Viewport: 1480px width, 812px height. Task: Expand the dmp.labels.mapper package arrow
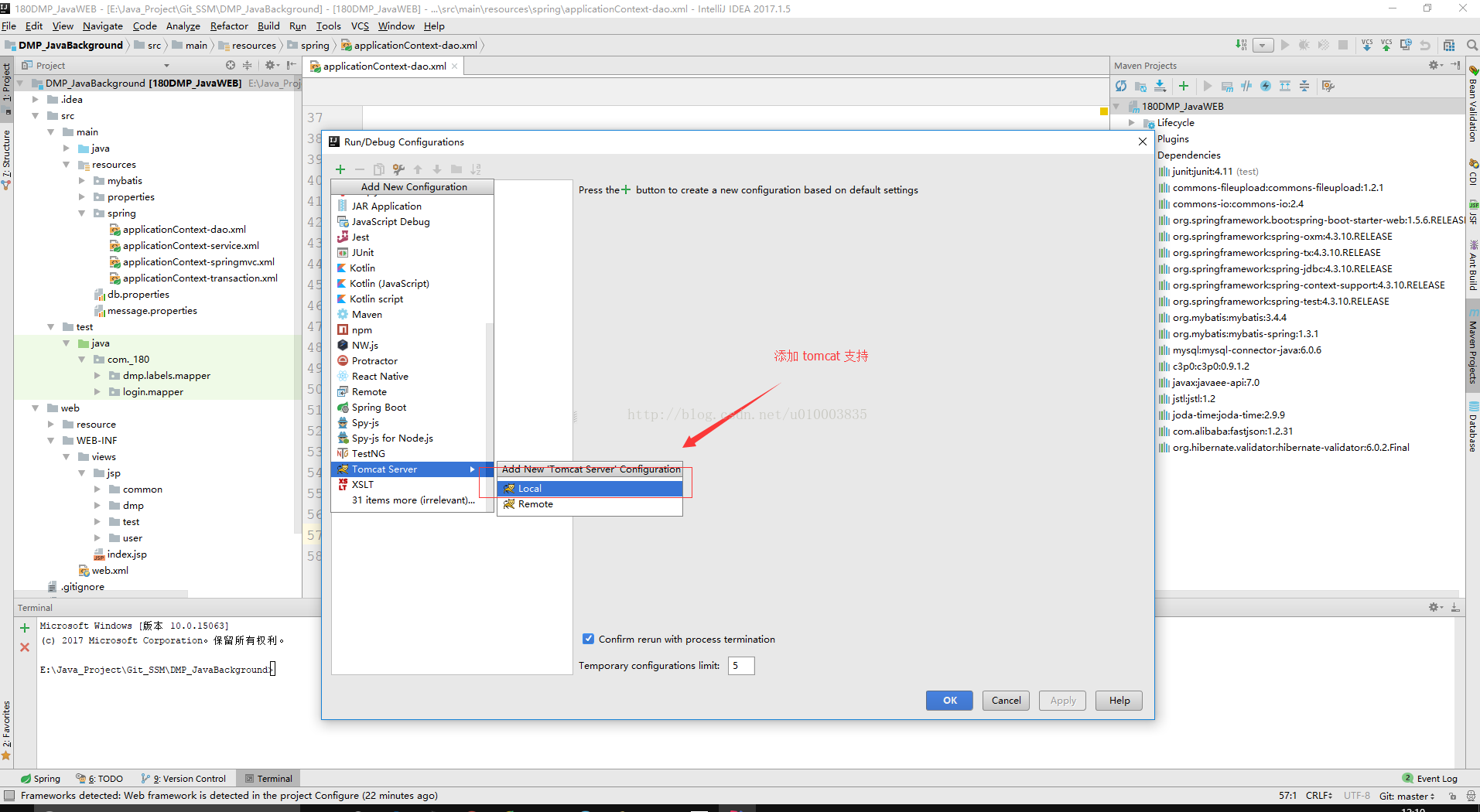[x=97, y=375]
